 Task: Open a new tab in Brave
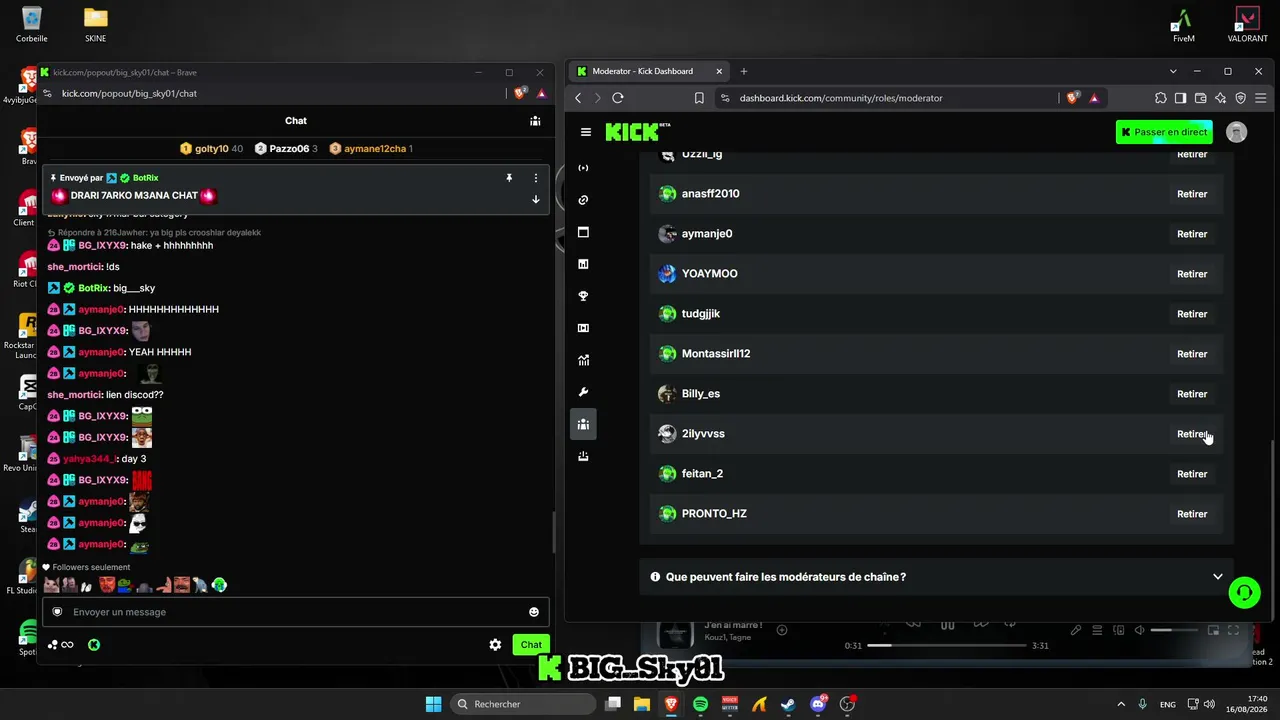tap(744, 71)
